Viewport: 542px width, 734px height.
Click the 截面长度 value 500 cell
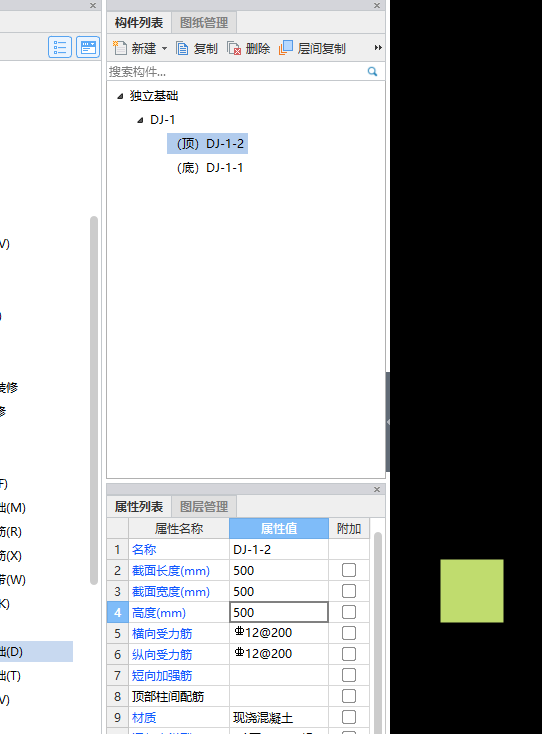pyautogui.click(x=279, y=571)
